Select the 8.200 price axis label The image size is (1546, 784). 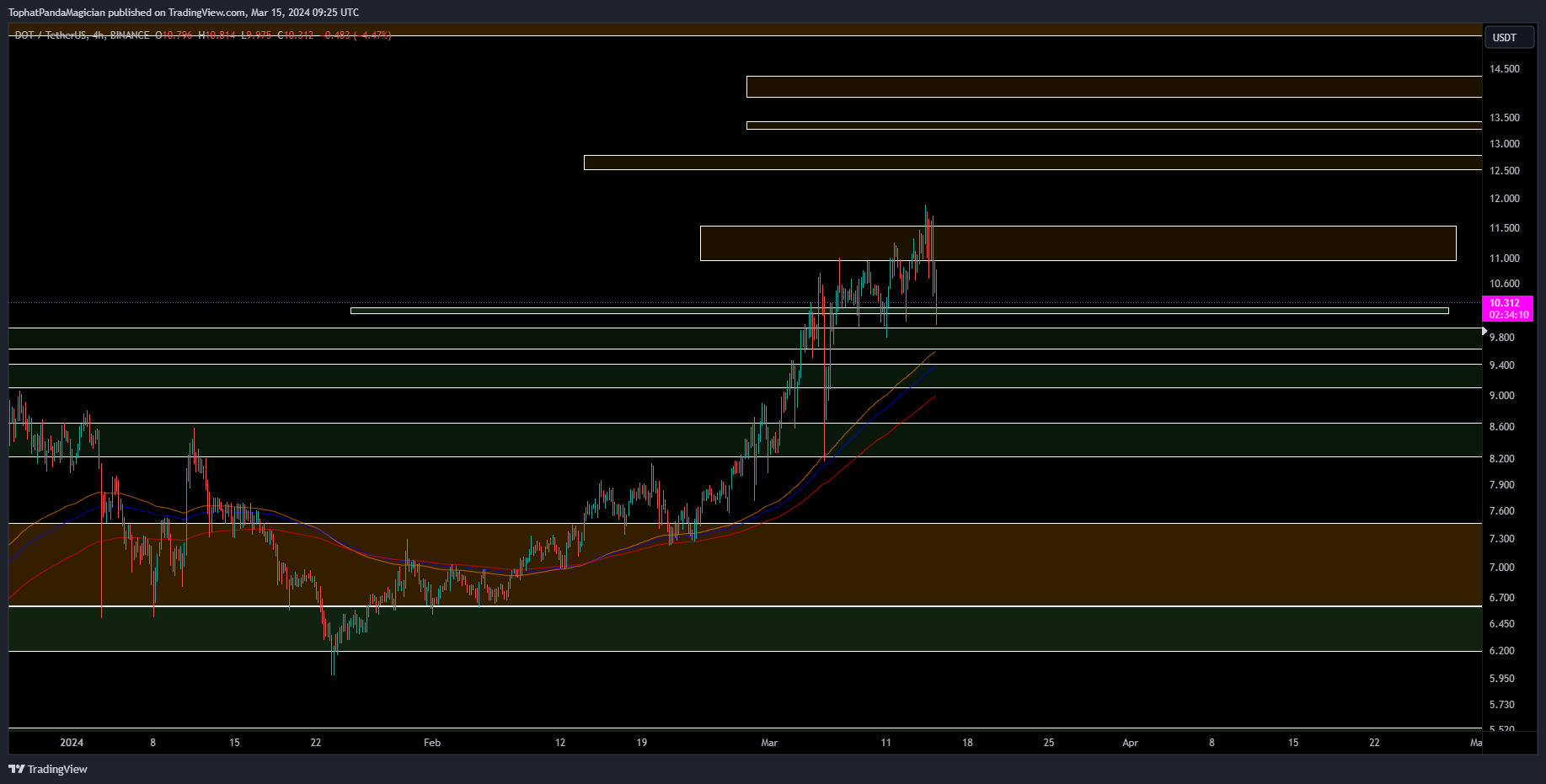[1502, 459]
